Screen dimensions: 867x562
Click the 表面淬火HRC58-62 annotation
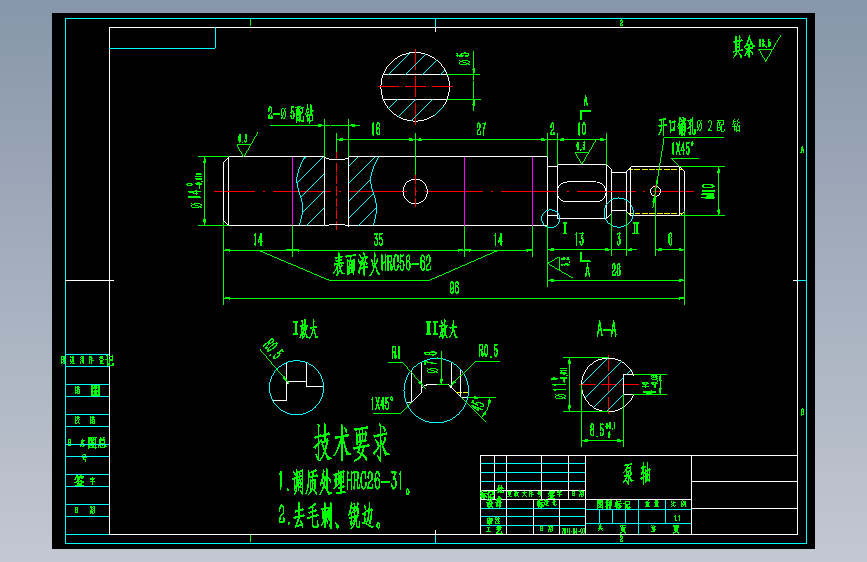point(382,264)
